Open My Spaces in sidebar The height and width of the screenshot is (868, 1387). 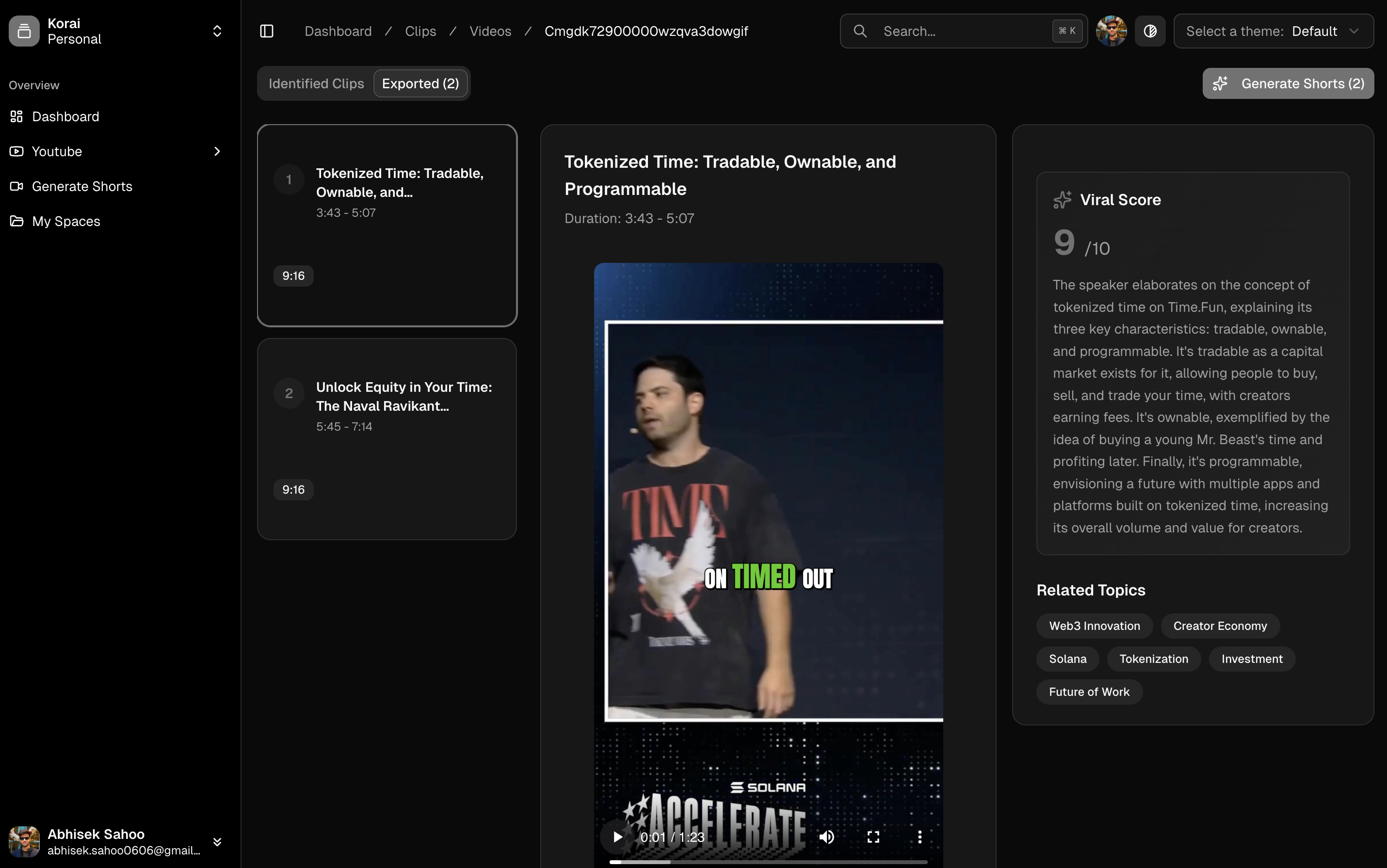[x=66, y=222]
